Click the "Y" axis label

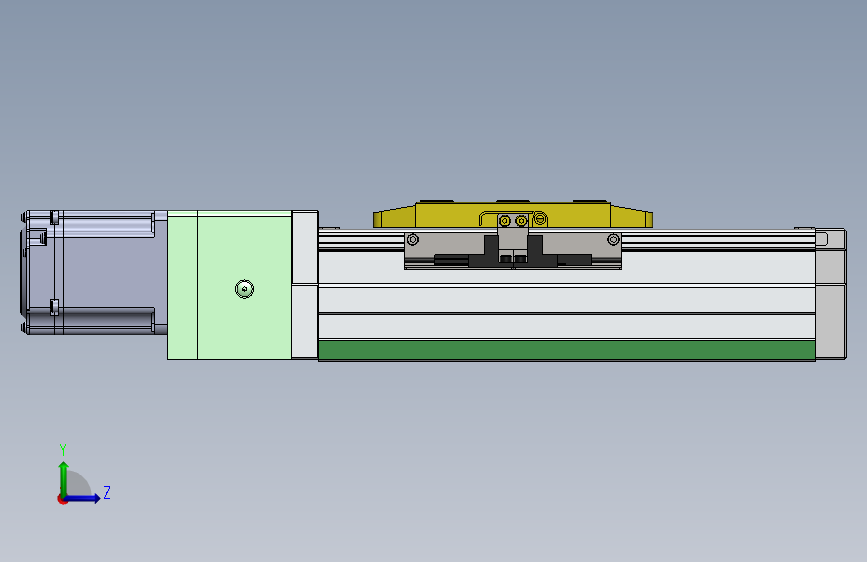63,450
